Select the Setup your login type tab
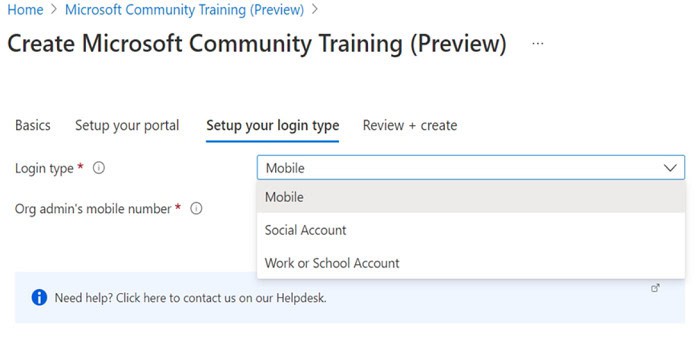 [272, 126]
